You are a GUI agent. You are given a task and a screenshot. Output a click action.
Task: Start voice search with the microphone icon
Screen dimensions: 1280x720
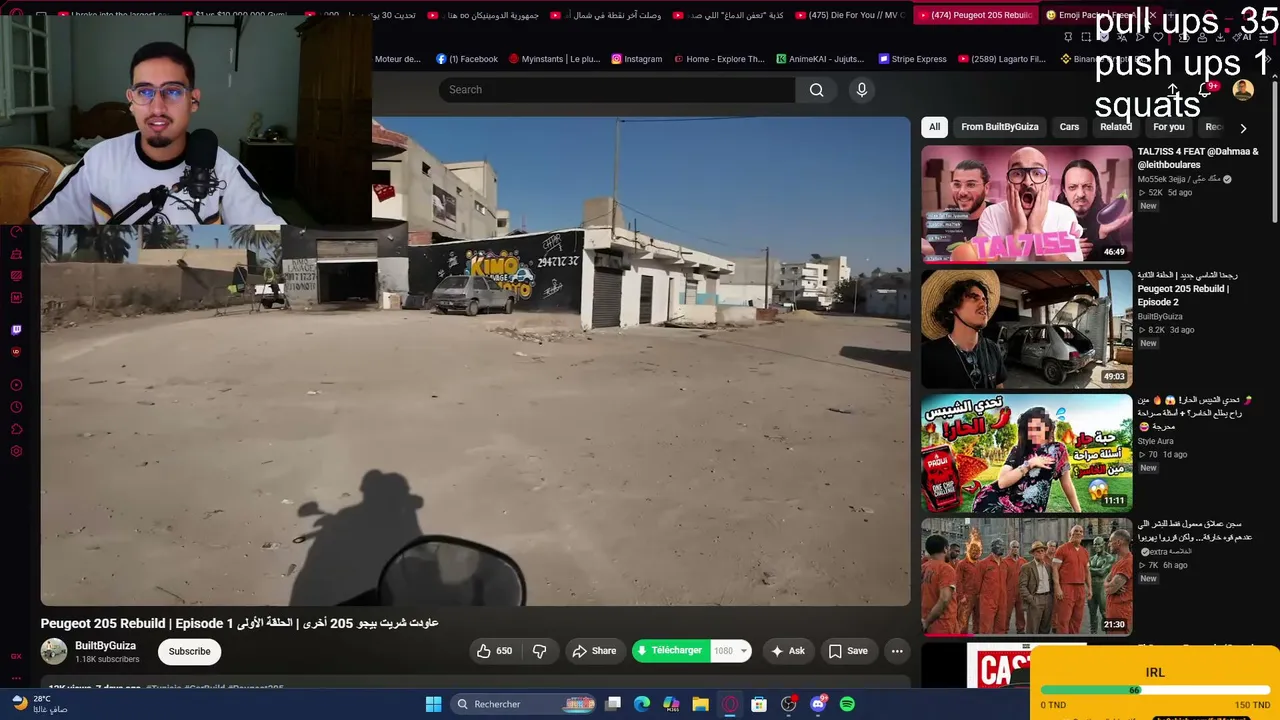click(x=862, y=90)
